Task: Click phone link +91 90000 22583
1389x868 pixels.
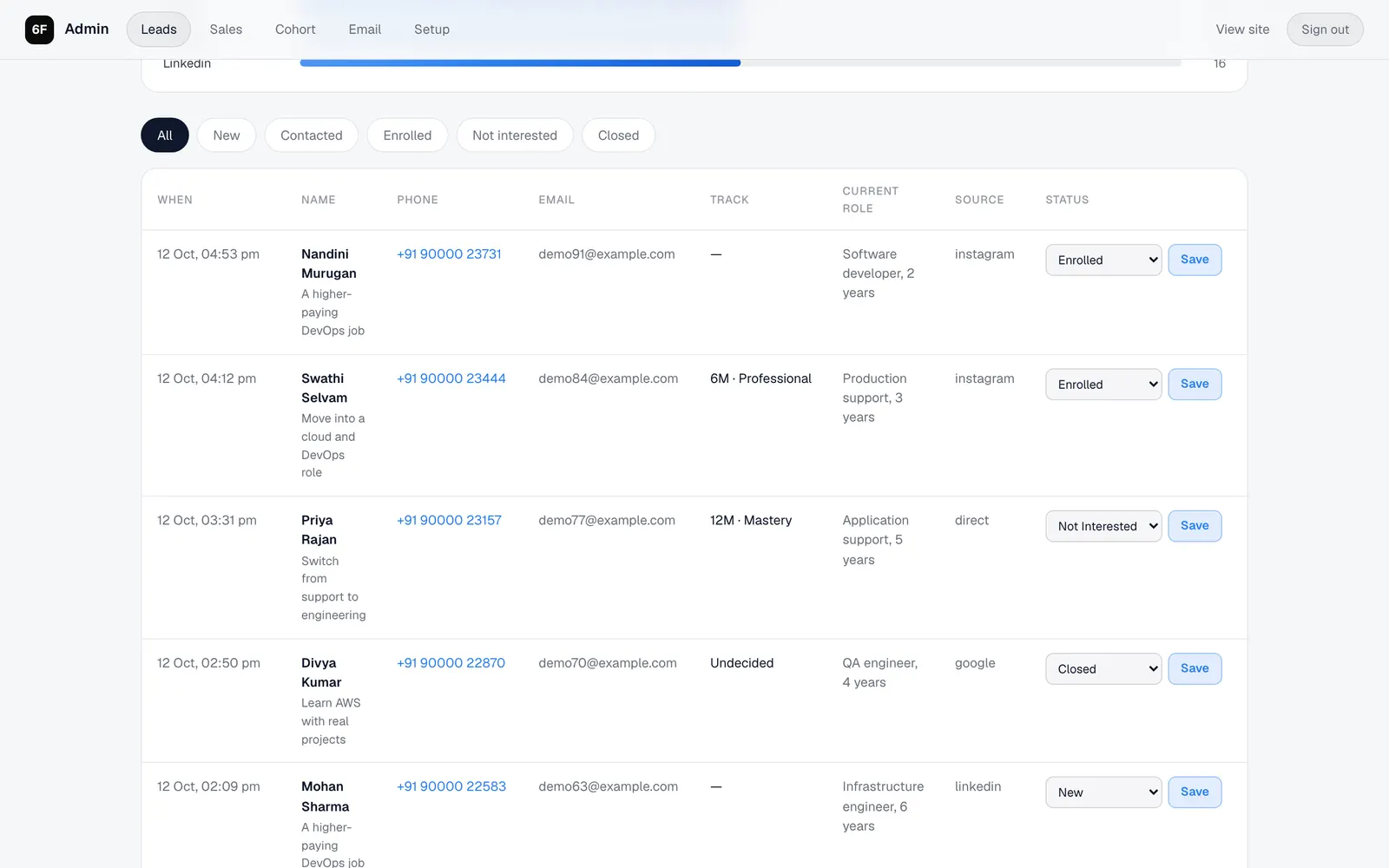Action: (451, 786)
